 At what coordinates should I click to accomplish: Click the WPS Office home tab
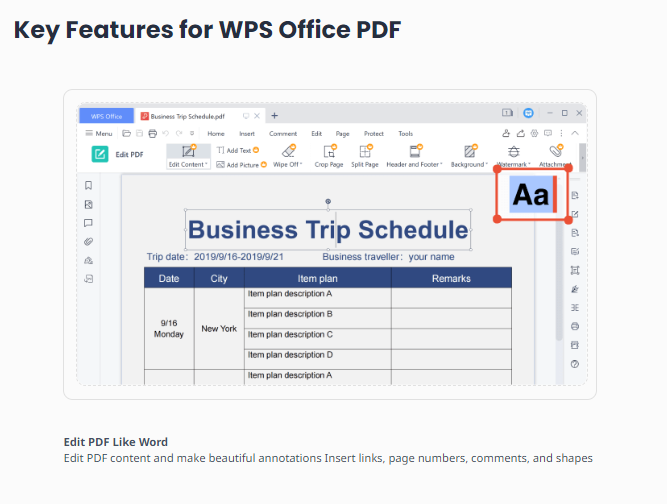point(106,115)
